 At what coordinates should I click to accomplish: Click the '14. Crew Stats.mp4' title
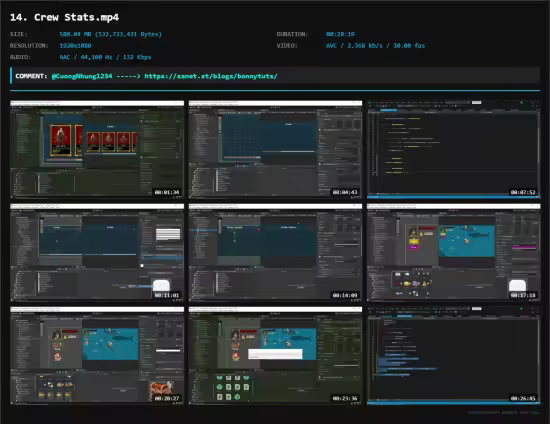[x=65, y=17]
